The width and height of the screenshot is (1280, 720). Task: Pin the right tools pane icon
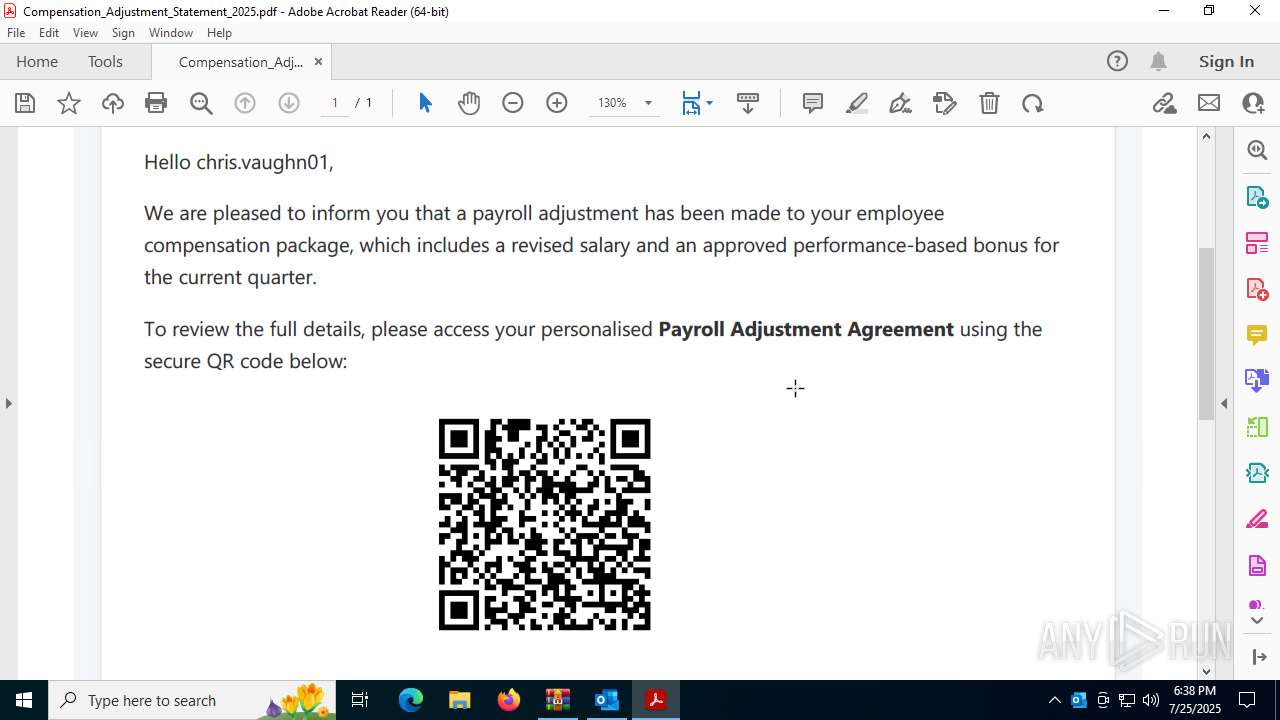[1258, 656]
